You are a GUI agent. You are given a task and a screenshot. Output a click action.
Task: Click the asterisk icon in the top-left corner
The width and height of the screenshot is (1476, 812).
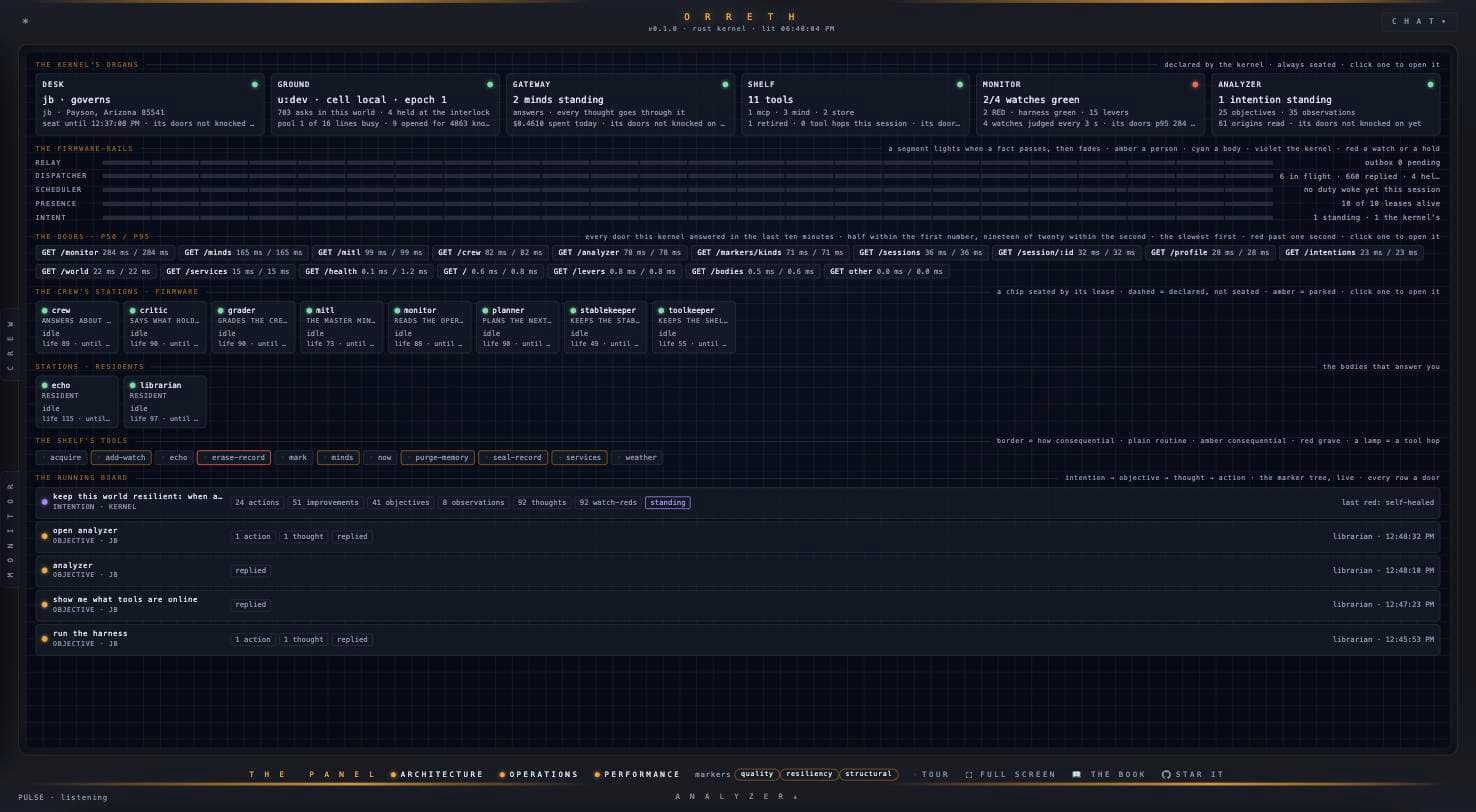[x=25, y=21]
